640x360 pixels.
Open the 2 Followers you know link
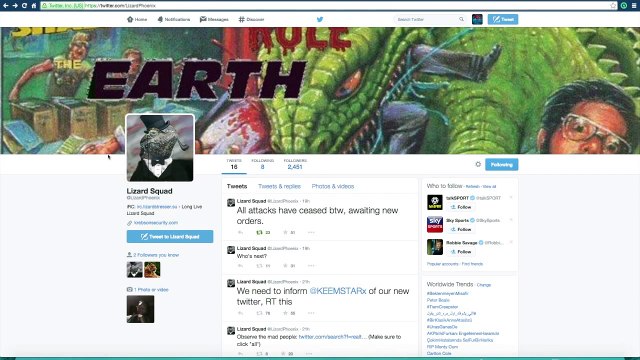pos(156,255)
